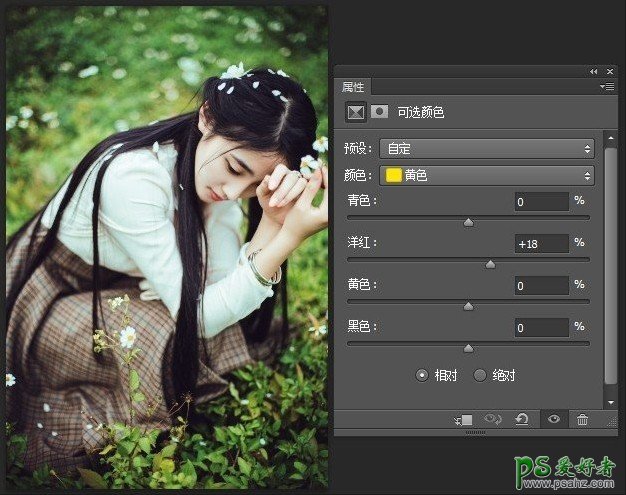Click the layer mask icon

379,112
